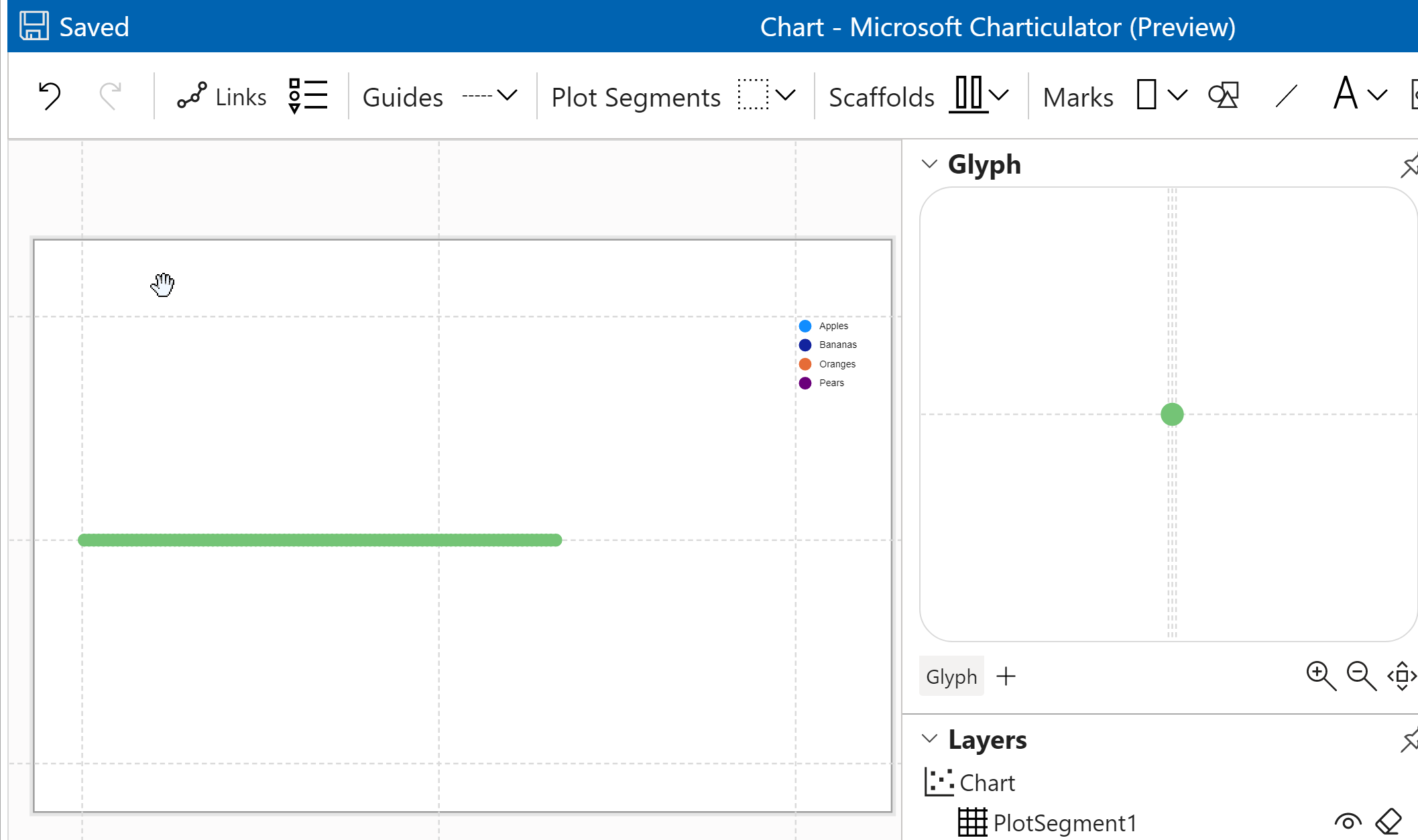This screenshot has width=1418, height=840.
Task: Select Chart in the Layers list
Action: [988, 782]
